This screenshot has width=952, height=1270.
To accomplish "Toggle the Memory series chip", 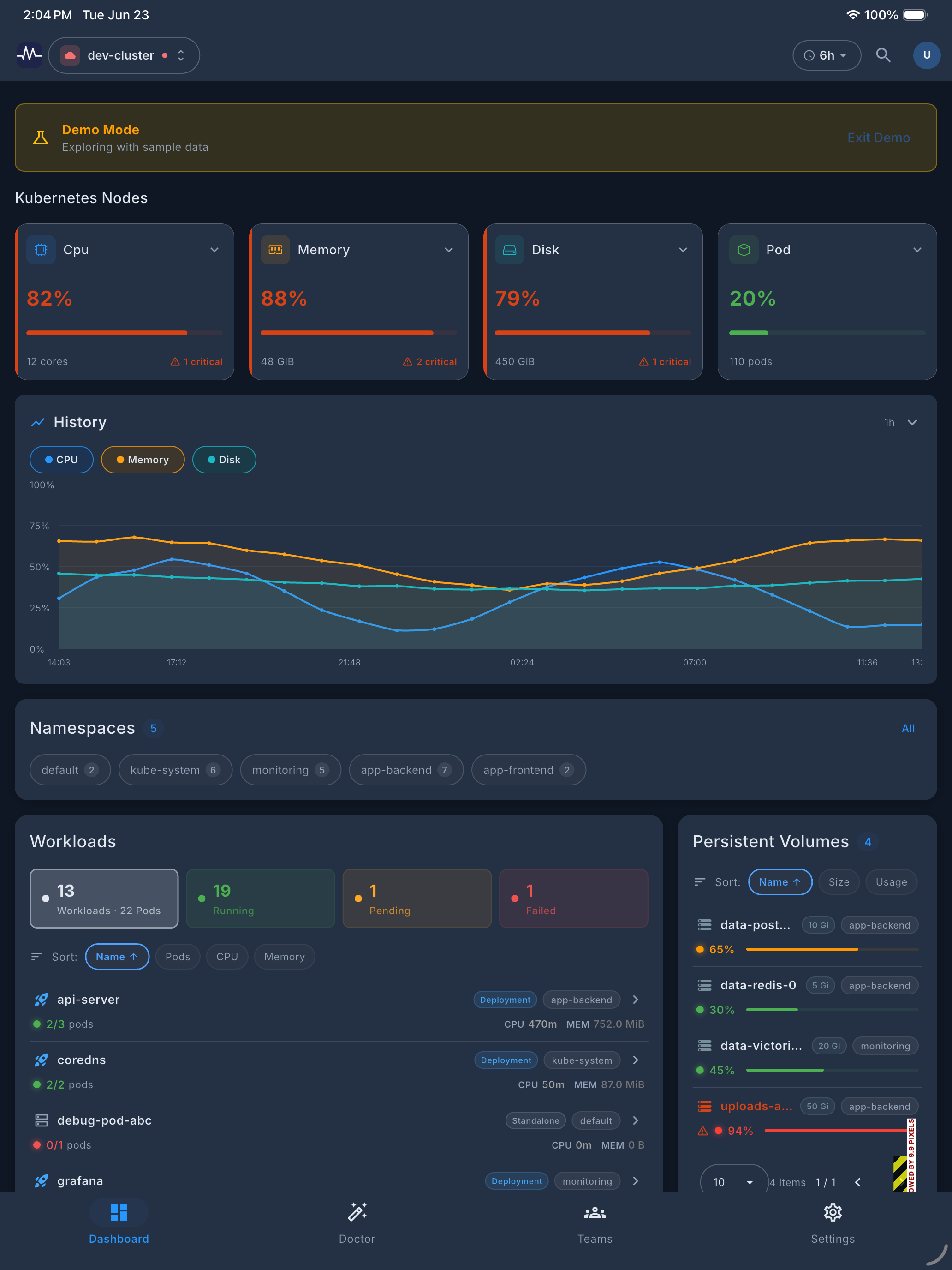I will (x=143, y=460).
